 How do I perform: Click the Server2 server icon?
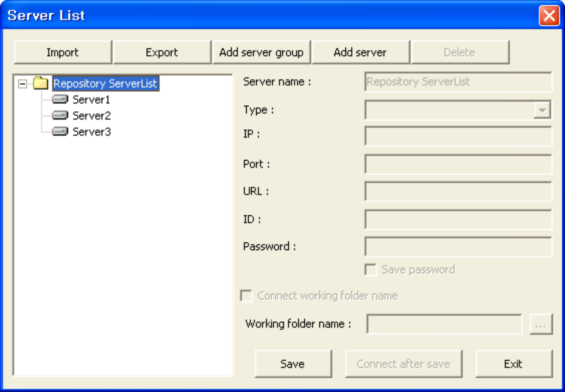point(60,115)
